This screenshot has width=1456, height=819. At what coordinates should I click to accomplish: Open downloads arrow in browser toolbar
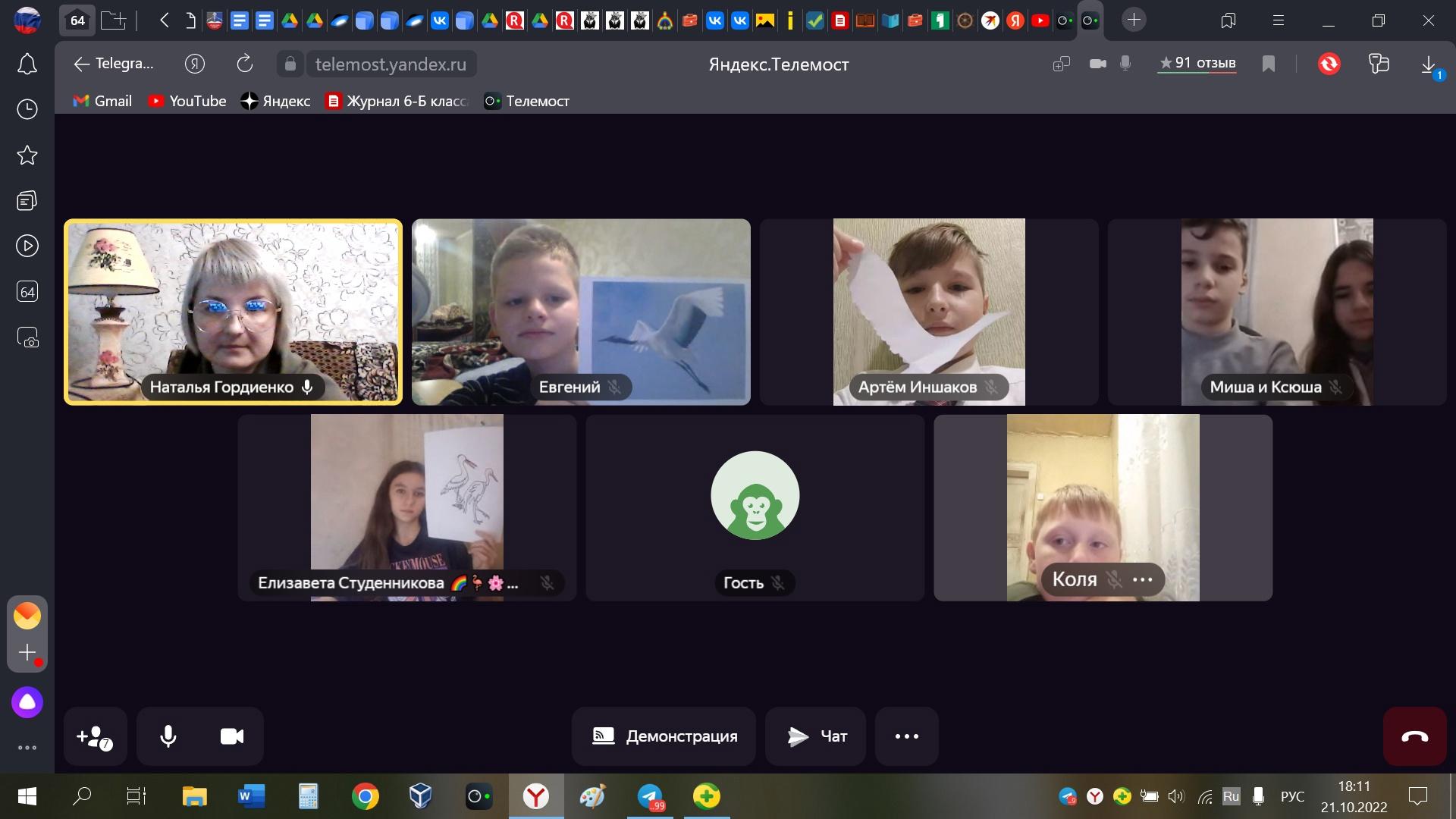(1429, 64)
